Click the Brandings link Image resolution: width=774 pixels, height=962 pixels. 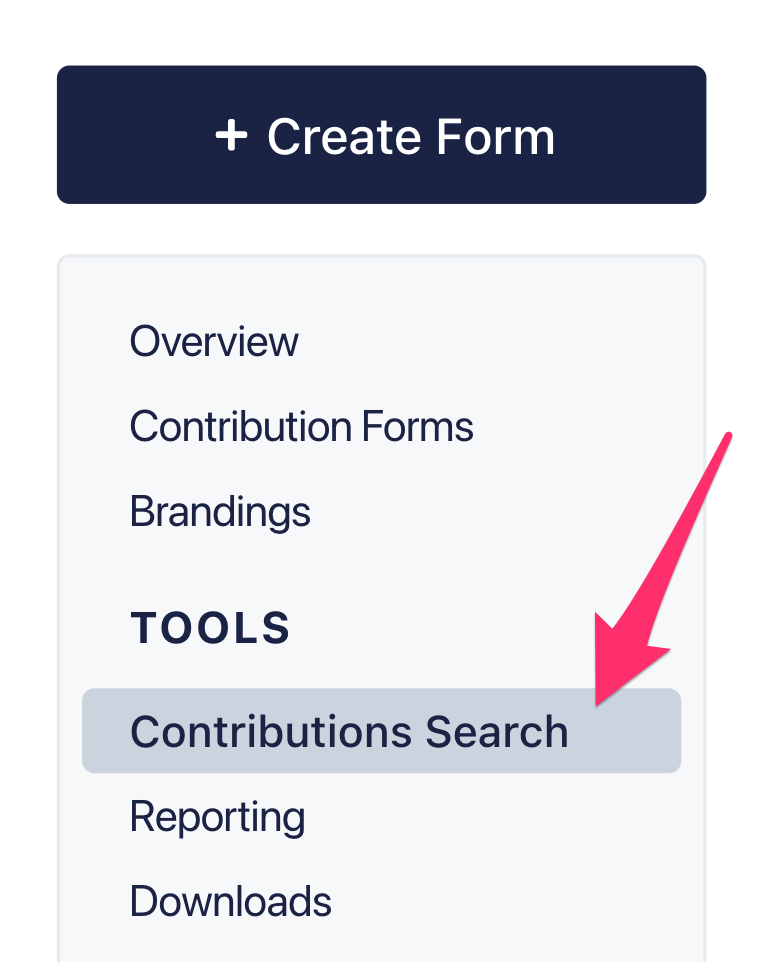click(x=220, y=512)
